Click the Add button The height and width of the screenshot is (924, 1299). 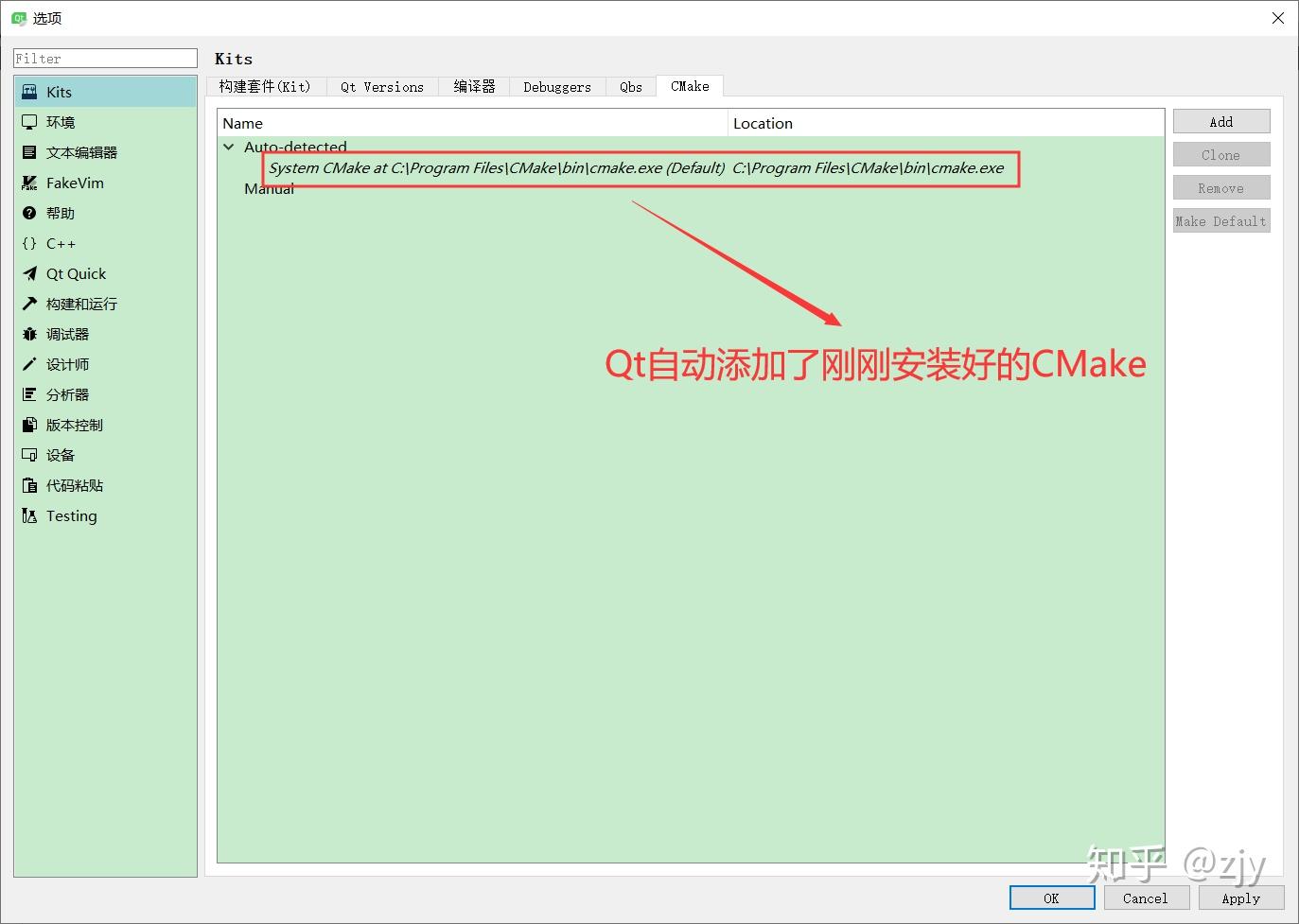tap(1220, 121)
